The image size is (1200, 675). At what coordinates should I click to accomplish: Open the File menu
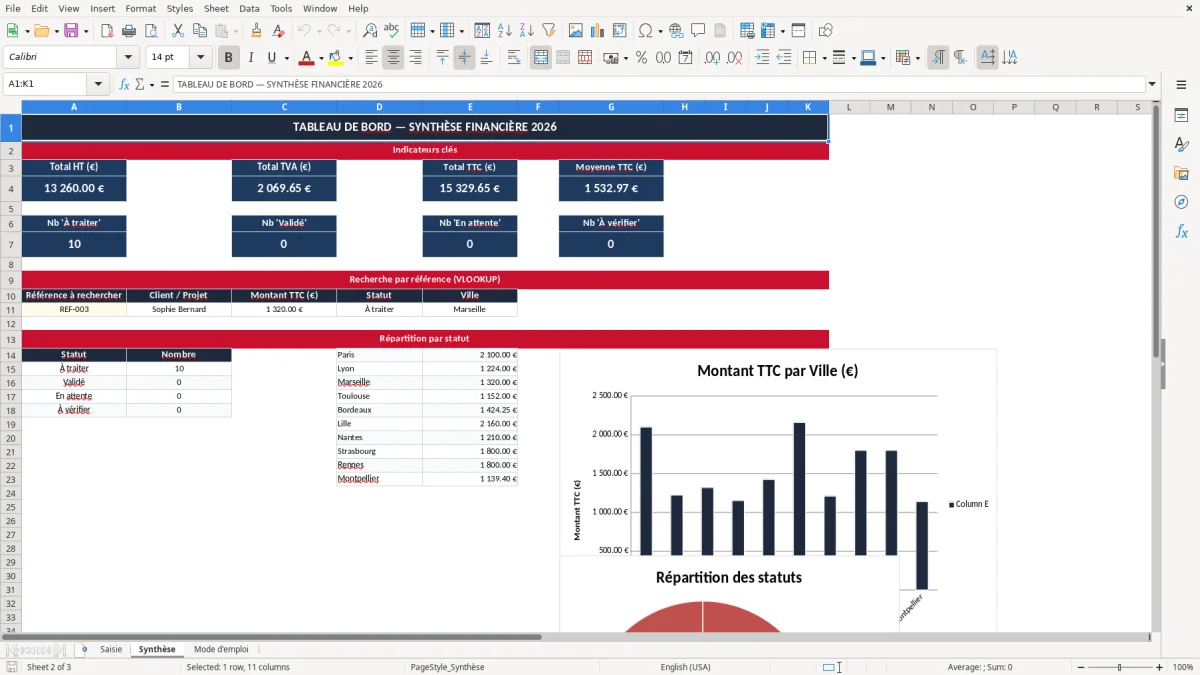[13, 8]
